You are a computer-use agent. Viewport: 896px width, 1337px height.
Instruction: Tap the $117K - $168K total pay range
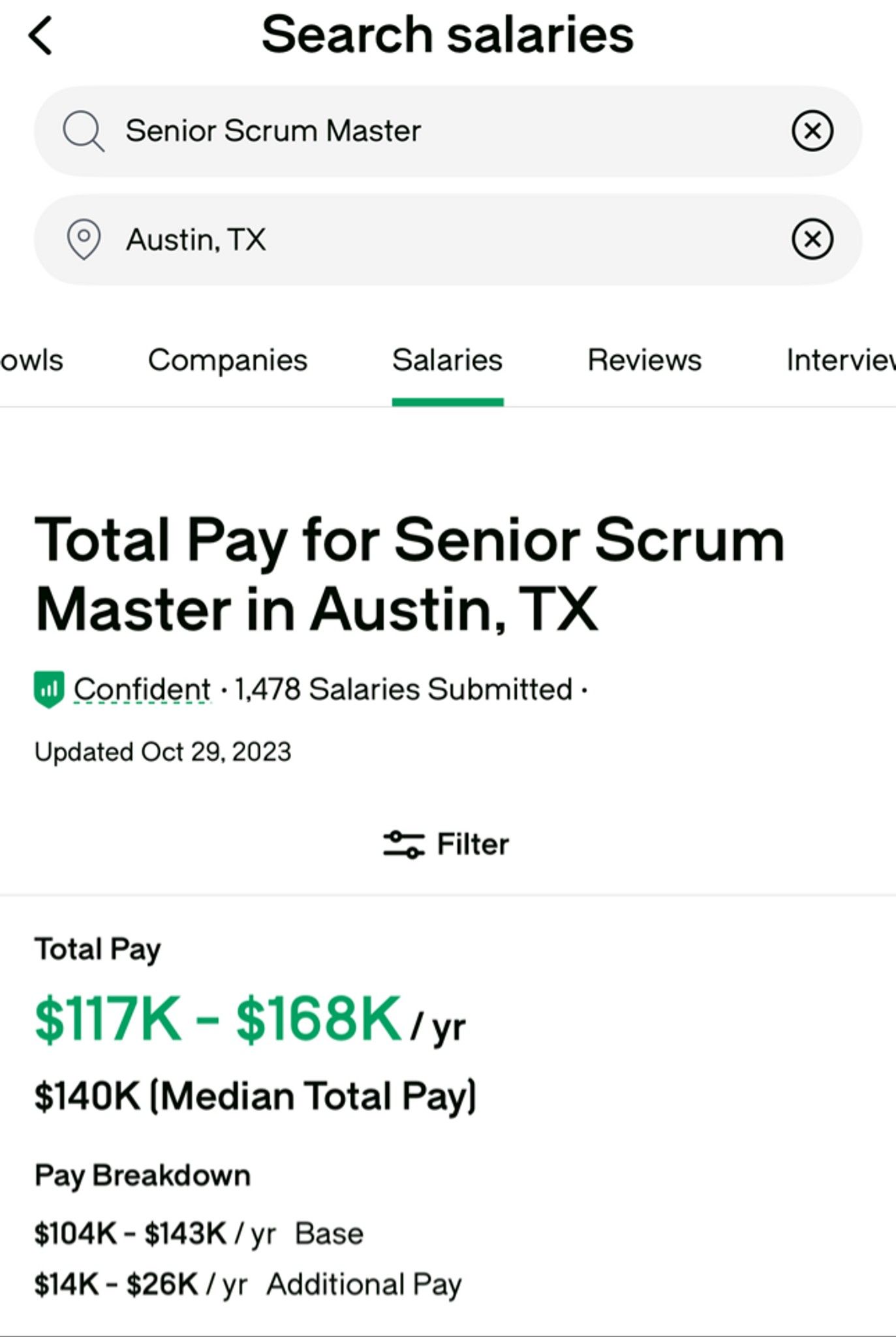point(217,1020)
